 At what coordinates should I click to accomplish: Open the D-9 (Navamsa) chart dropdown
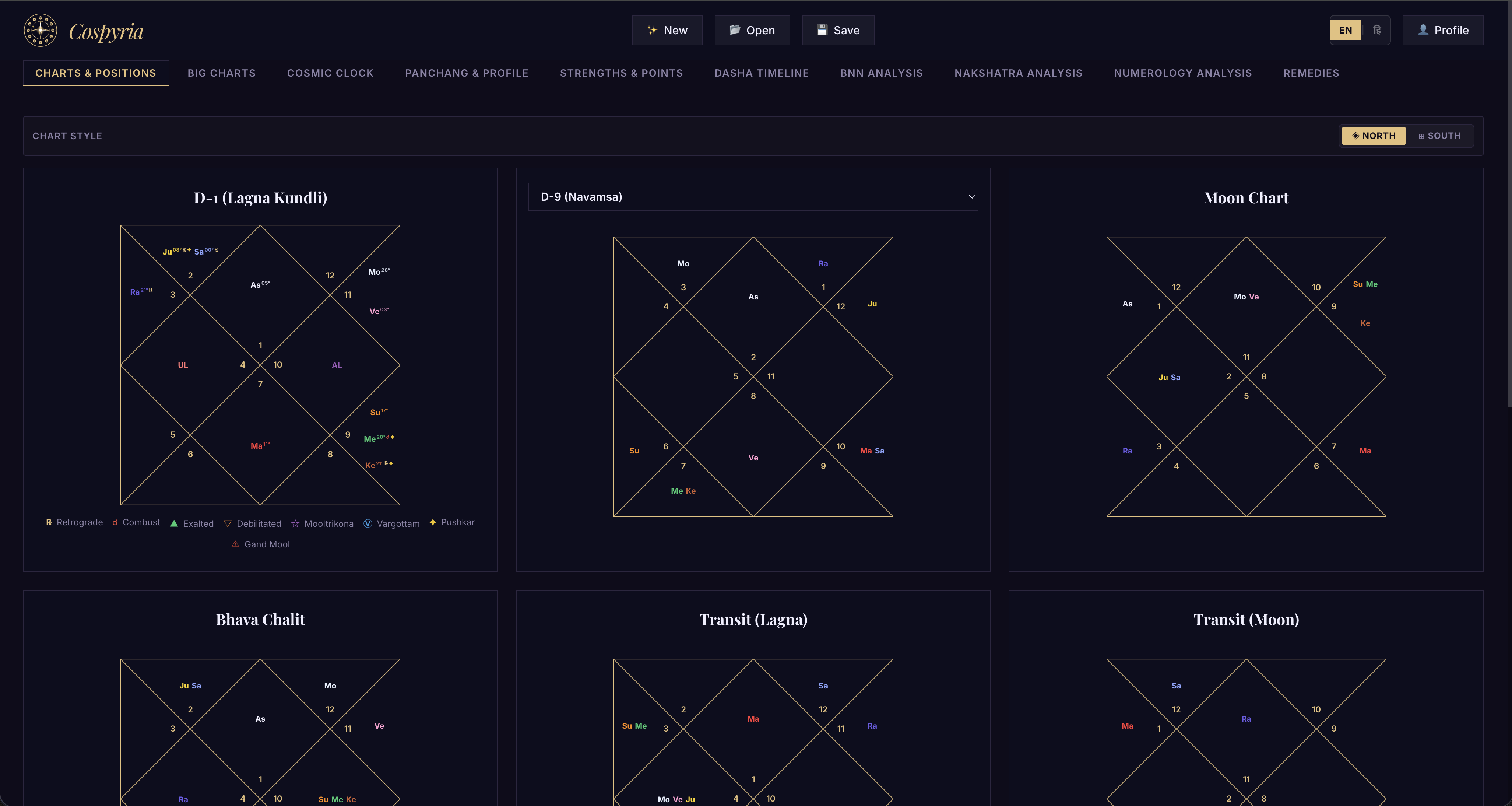click(x=753, y=197)
